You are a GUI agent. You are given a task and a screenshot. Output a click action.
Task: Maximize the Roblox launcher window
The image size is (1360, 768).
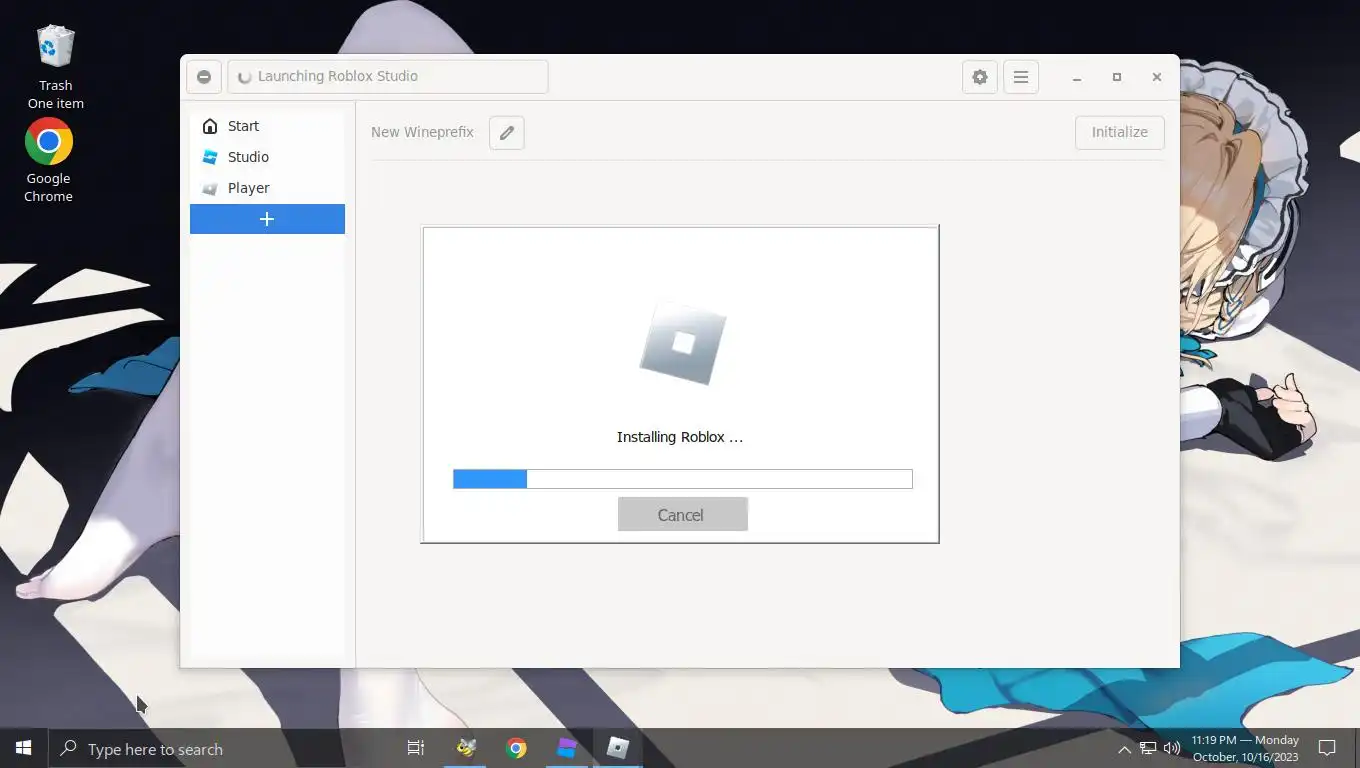pyautogui.click(x=1117, y=77)
